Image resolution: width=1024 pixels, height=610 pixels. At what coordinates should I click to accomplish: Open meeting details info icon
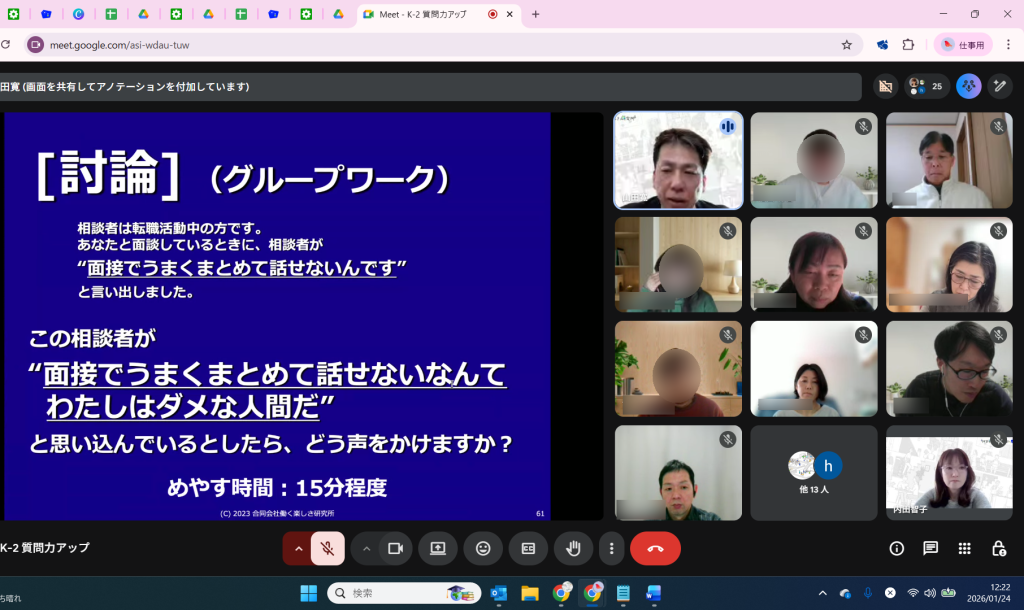(x=897, y=548)
